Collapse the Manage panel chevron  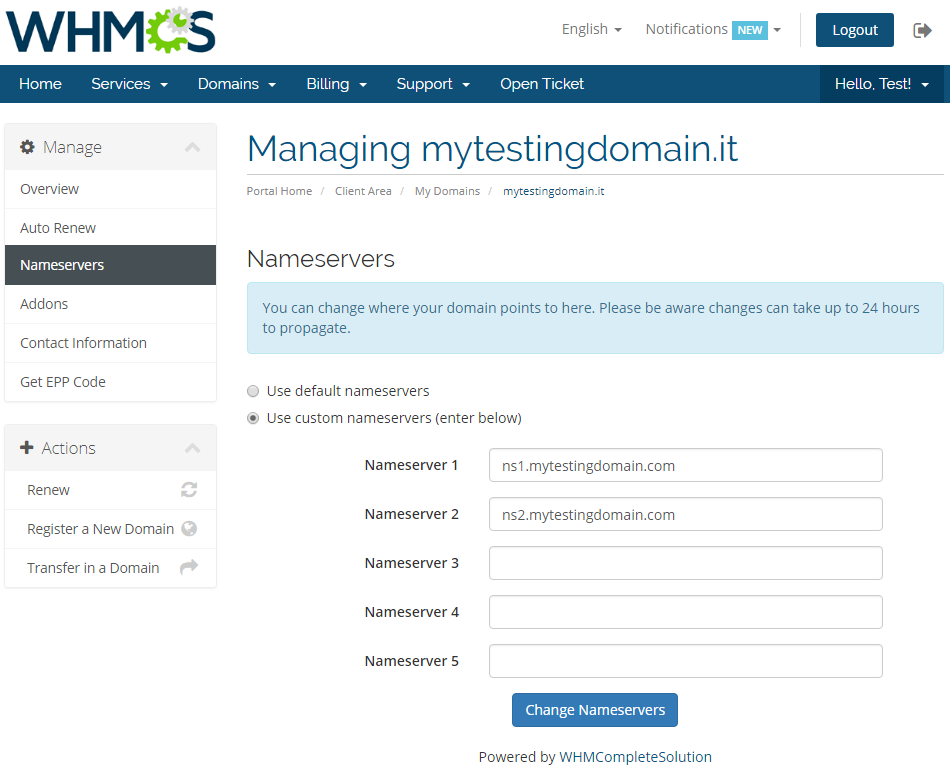point(193,147)
